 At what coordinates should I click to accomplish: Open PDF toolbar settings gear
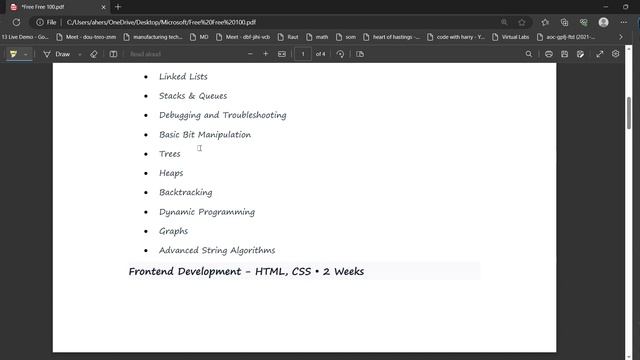tap(616, 54)
